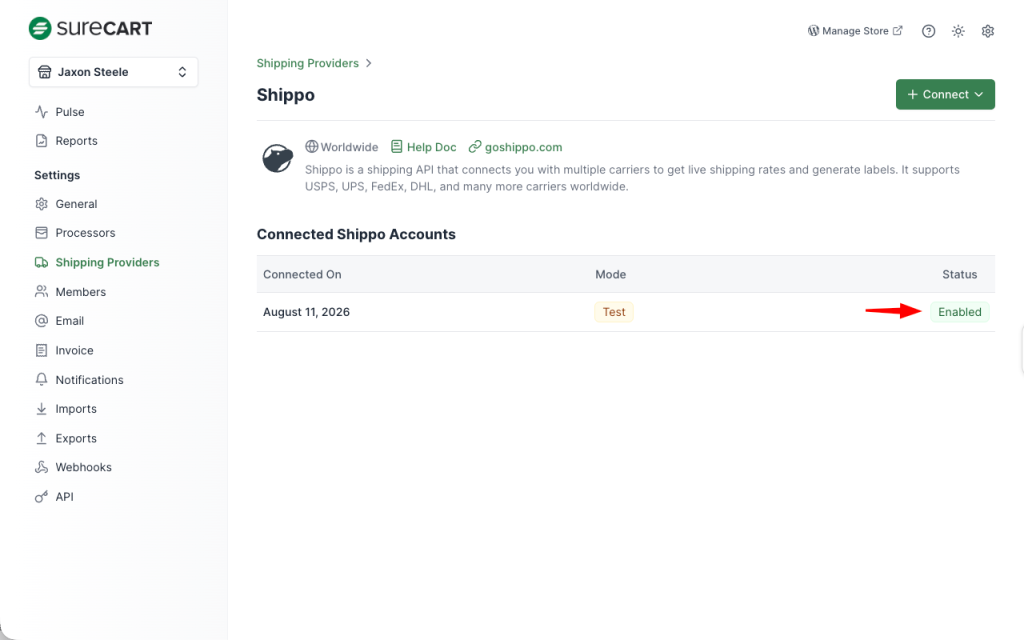Screen dimensions: 1024x640
Task: Click the Members people icon
Action: coord(41,291)
